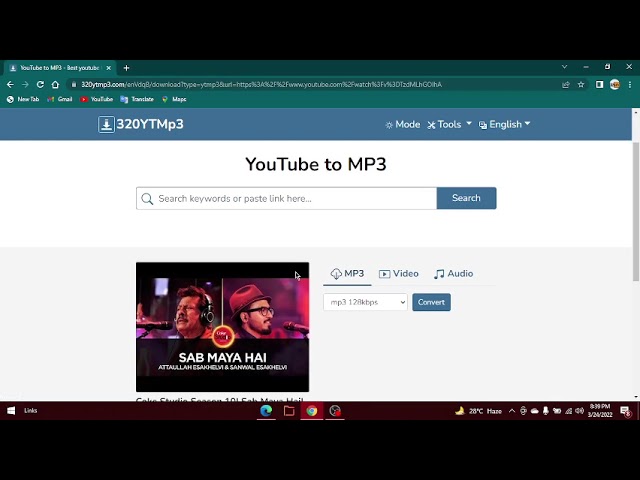Select the MP3 tab

pos(347,273)
